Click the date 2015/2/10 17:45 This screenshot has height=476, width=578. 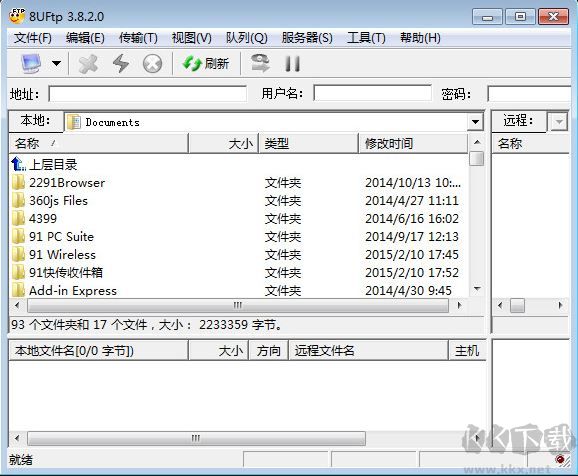click(x=412, y=255)
